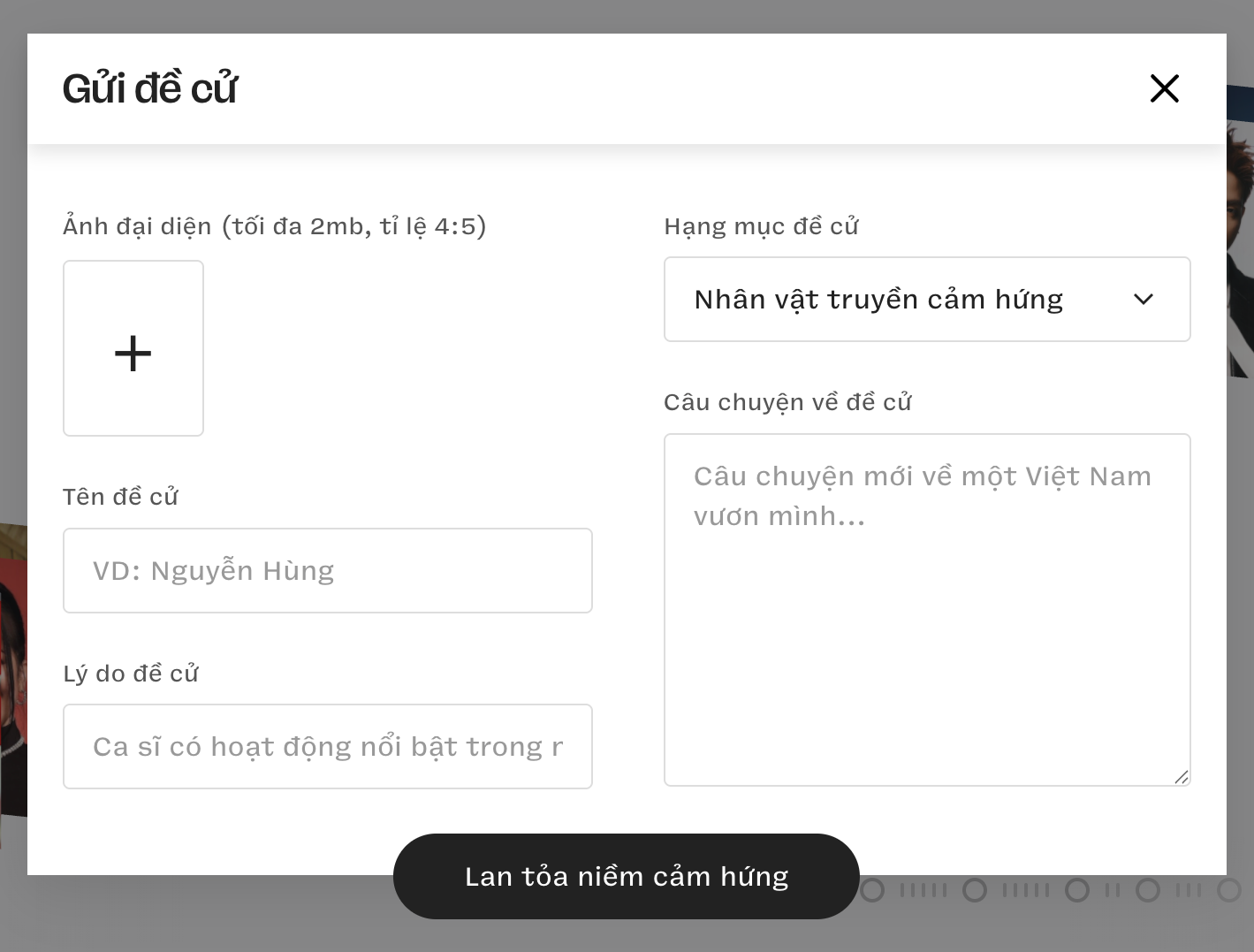Click the plus icon to upload an avatar
Screen dimensions: 1254x952
pos(133,352)
